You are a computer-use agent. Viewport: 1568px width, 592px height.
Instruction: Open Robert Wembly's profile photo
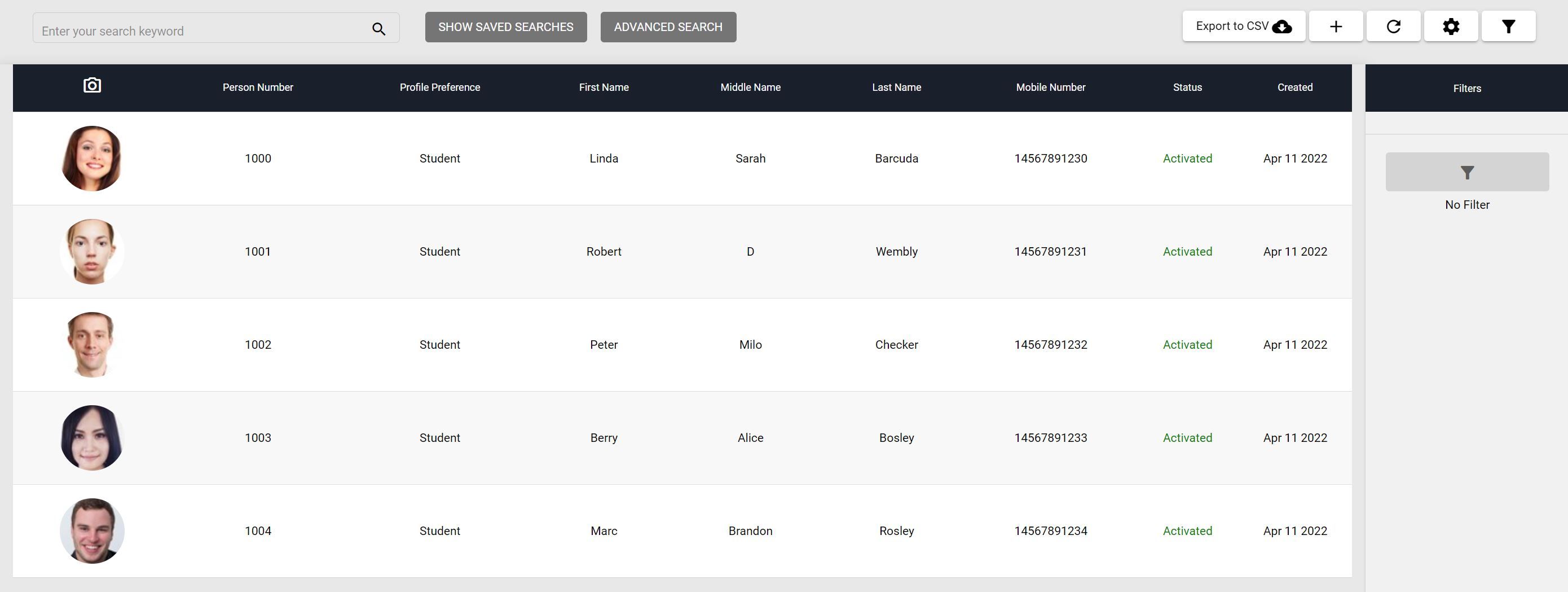[92, 252]
